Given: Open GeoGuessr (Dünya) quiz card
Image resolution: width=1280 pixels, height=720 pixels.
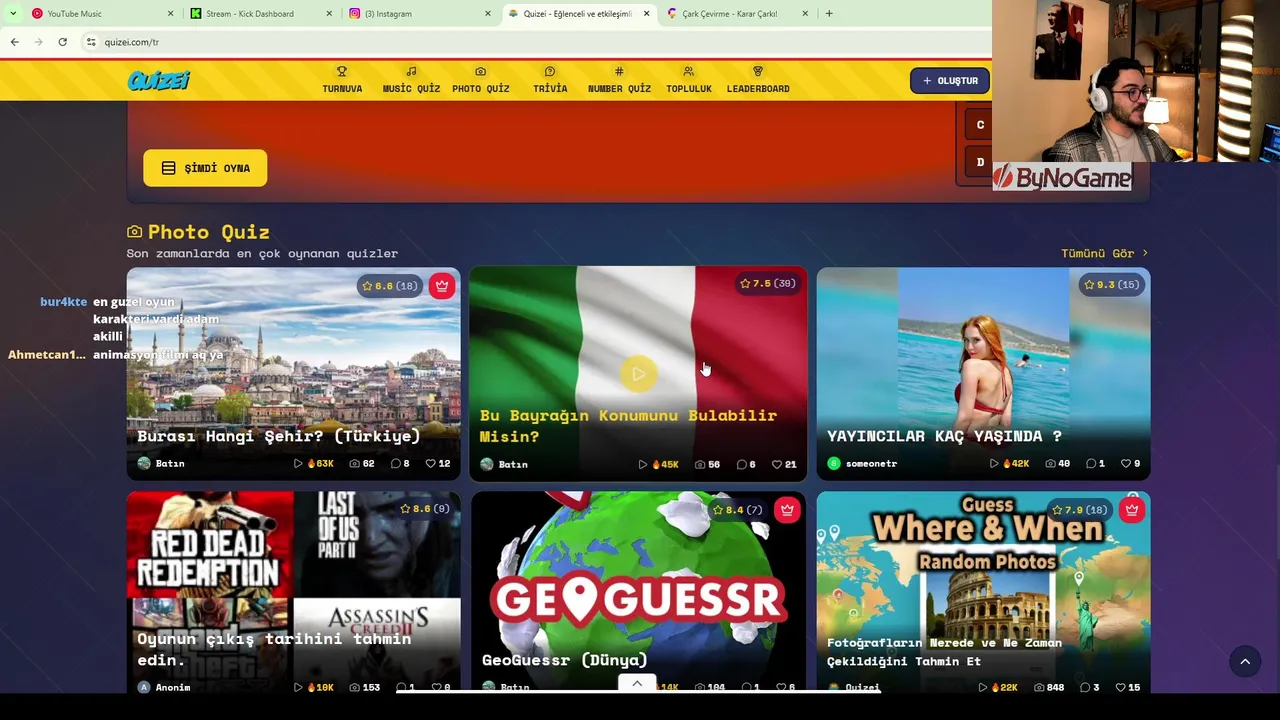Looking at the screenshot, I should [638, 592].
